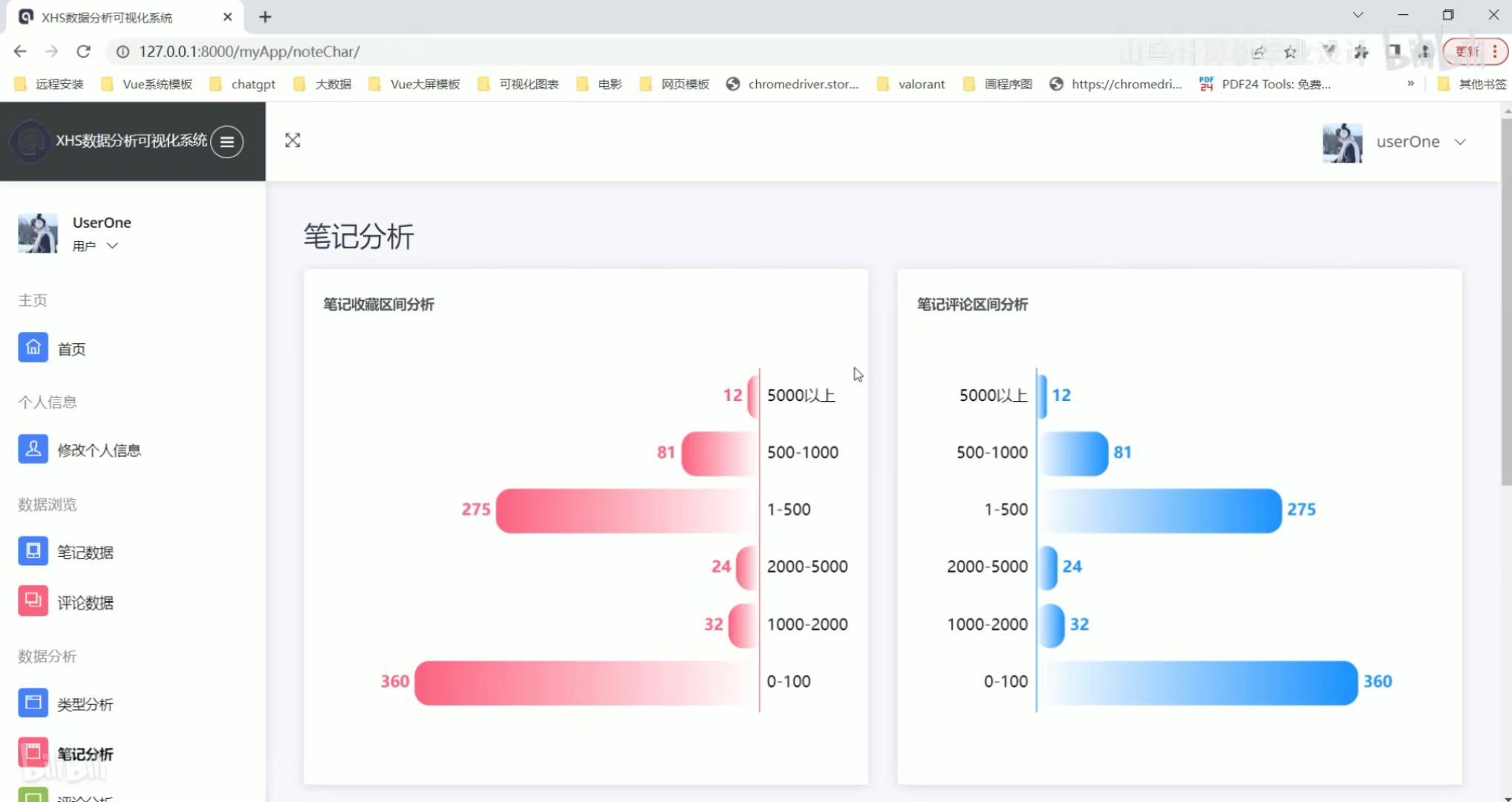
Task: Toggle fullscreen with the expand arrows icon
Action: 293,140
